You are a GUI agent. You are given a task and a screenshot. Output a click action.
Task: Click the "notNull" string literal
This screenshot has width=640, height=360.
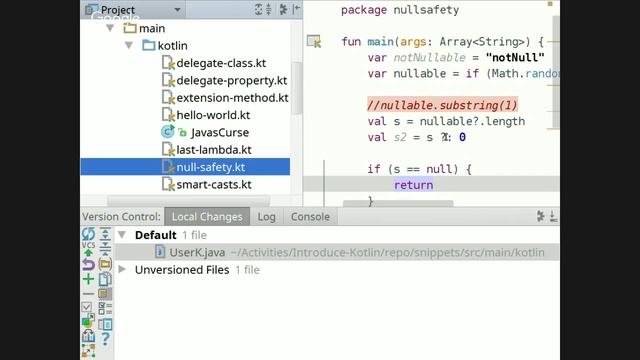[x=515, y=58]
